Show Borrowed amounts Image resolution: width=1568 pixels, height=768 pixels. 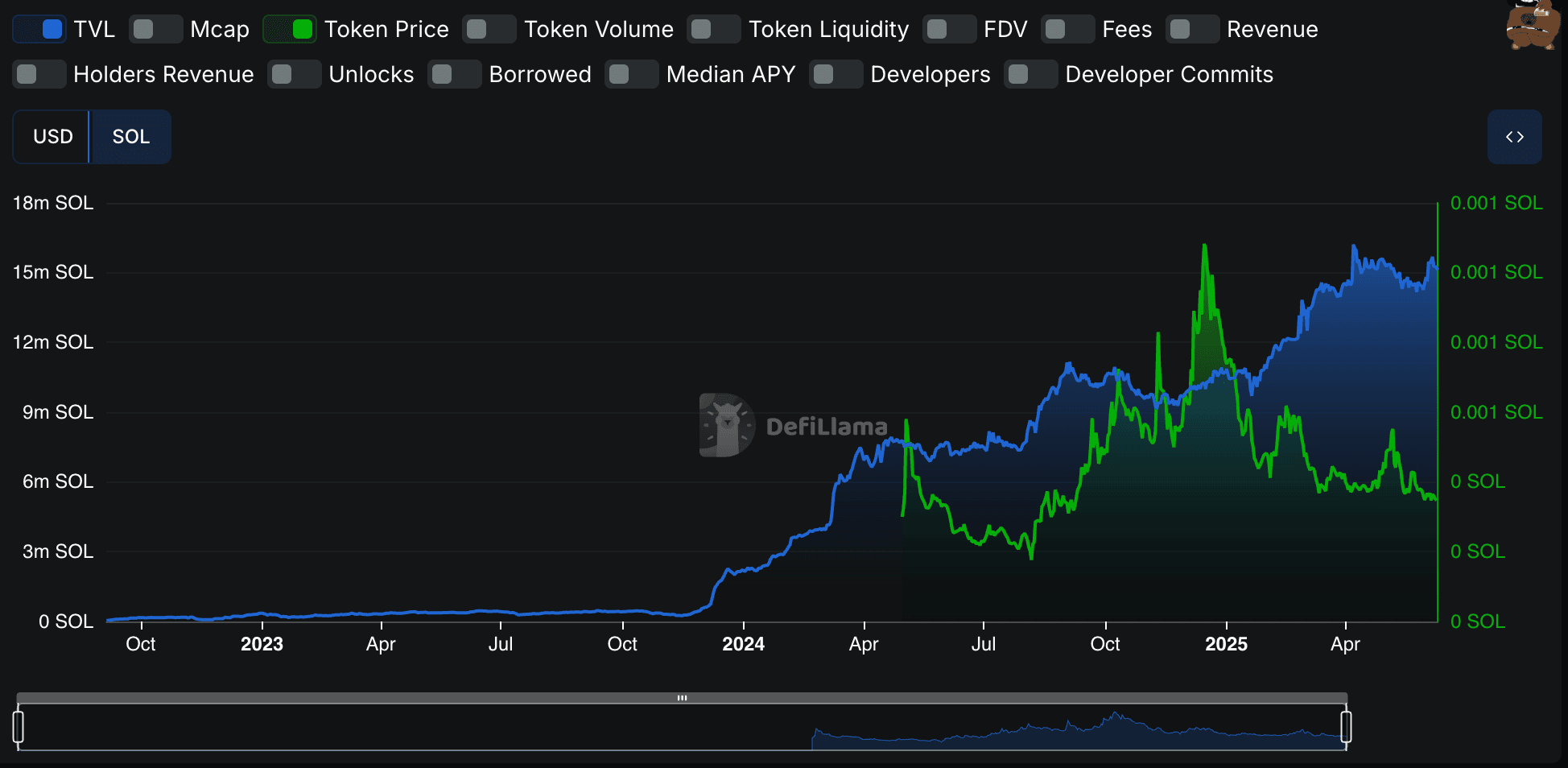tap(454, 74)
